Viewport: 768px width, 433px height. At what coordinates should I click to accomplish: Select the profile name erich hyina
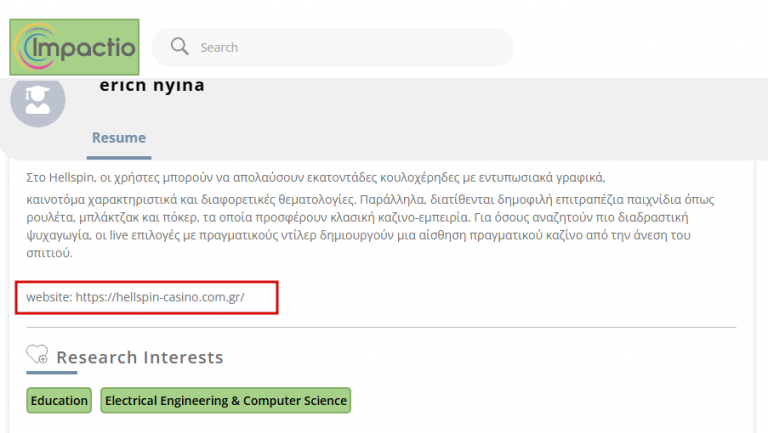point(152,86)
